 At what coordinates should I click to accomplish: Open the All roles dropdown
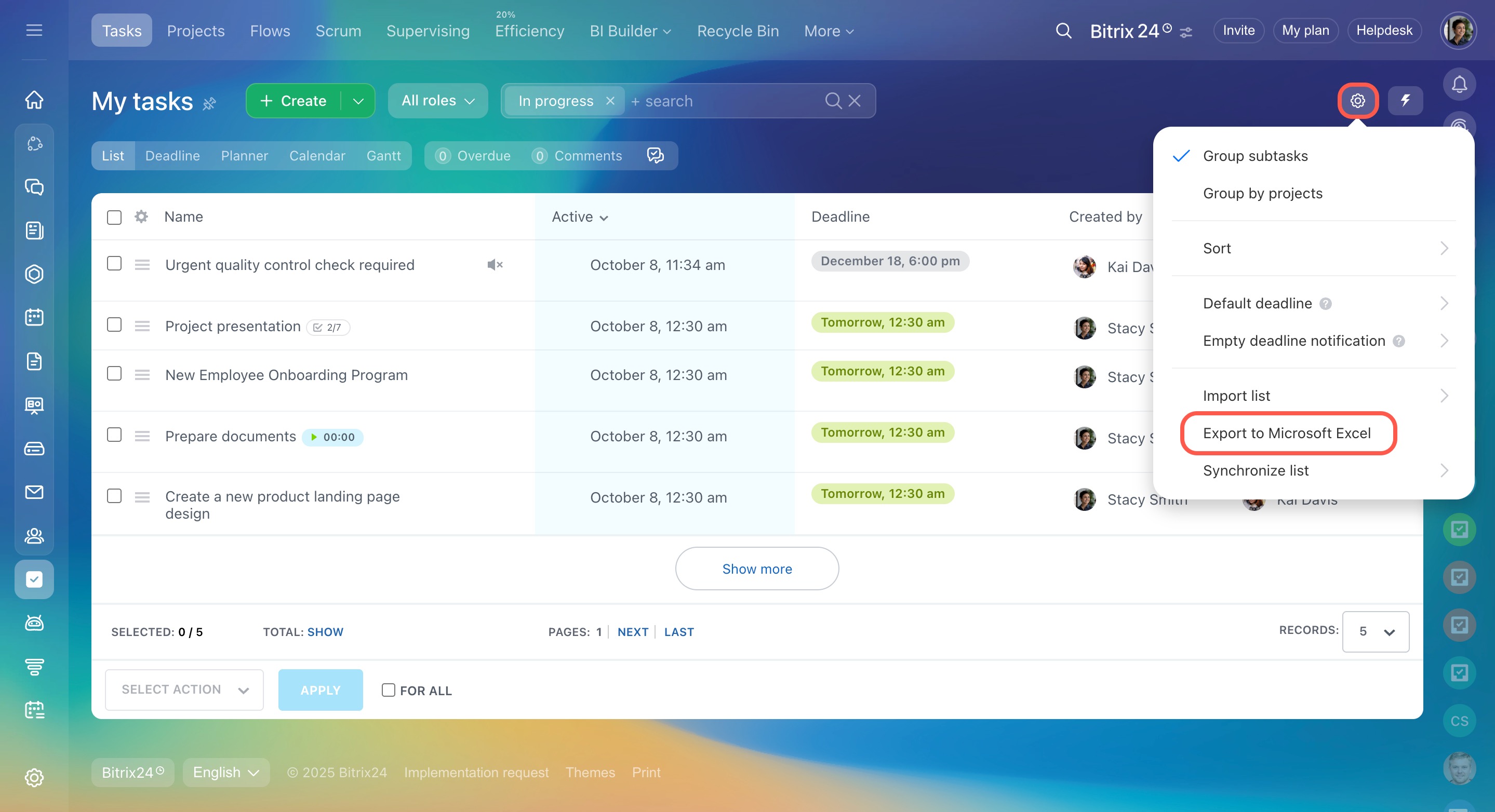point(437,101)
